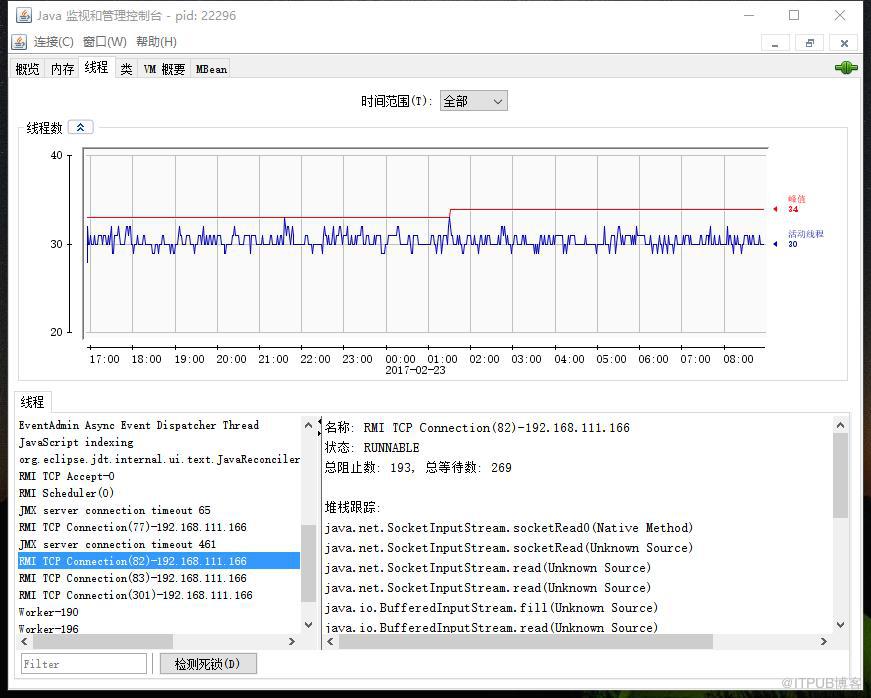The height and width of the screenshot is (698, 871).
Task: Click the 检测死锁(D) button
Action: tap(208, 664)
